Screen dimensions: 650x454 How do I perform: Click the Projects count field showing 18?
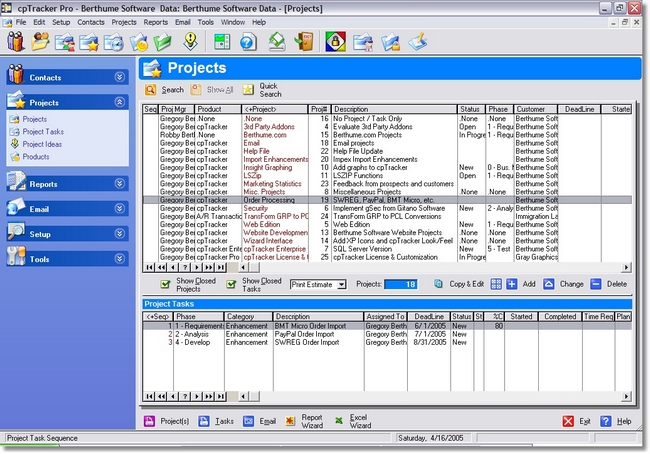tap(401, 284)
